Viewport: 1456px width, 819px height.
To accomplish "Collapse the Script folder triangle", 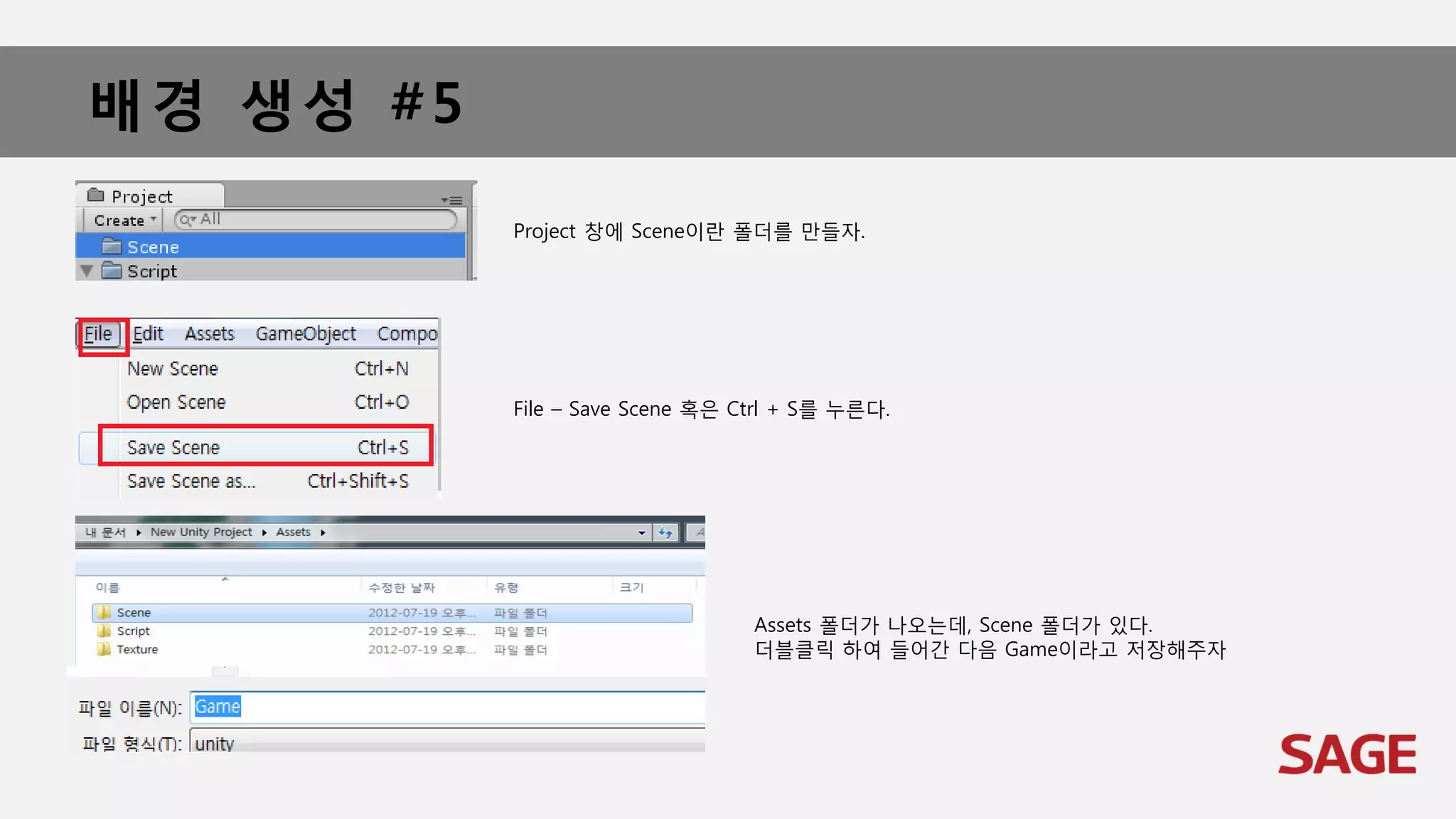I will coord(87,271).
